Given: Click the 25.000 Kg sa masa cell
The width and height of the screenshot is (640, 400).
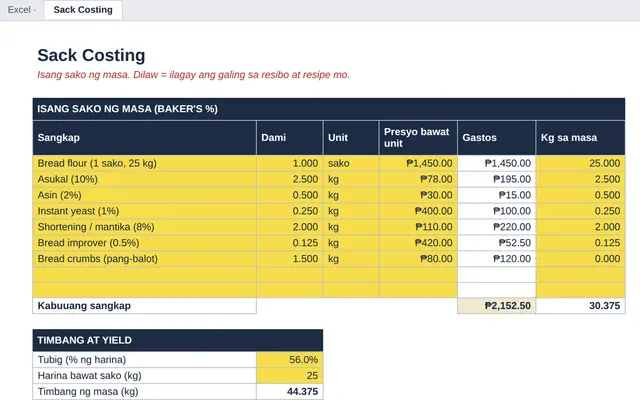Looking at the screenshot, I should tap(580, 163).
